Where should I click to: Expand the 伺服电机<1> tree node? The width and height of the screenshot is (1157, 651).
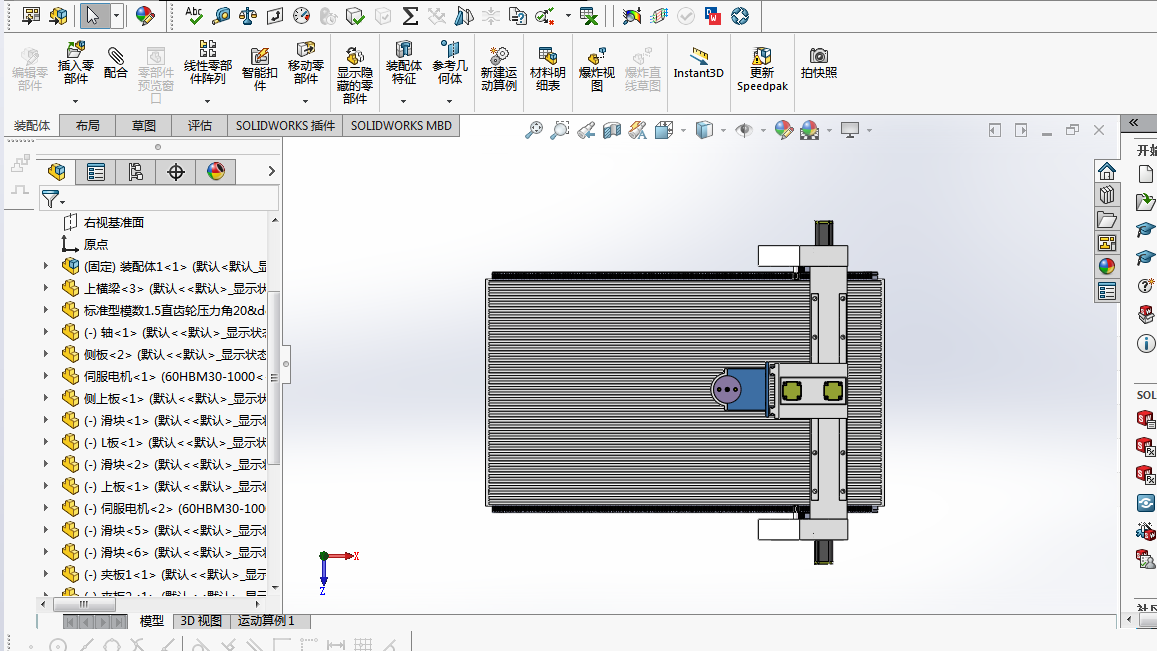45,377
